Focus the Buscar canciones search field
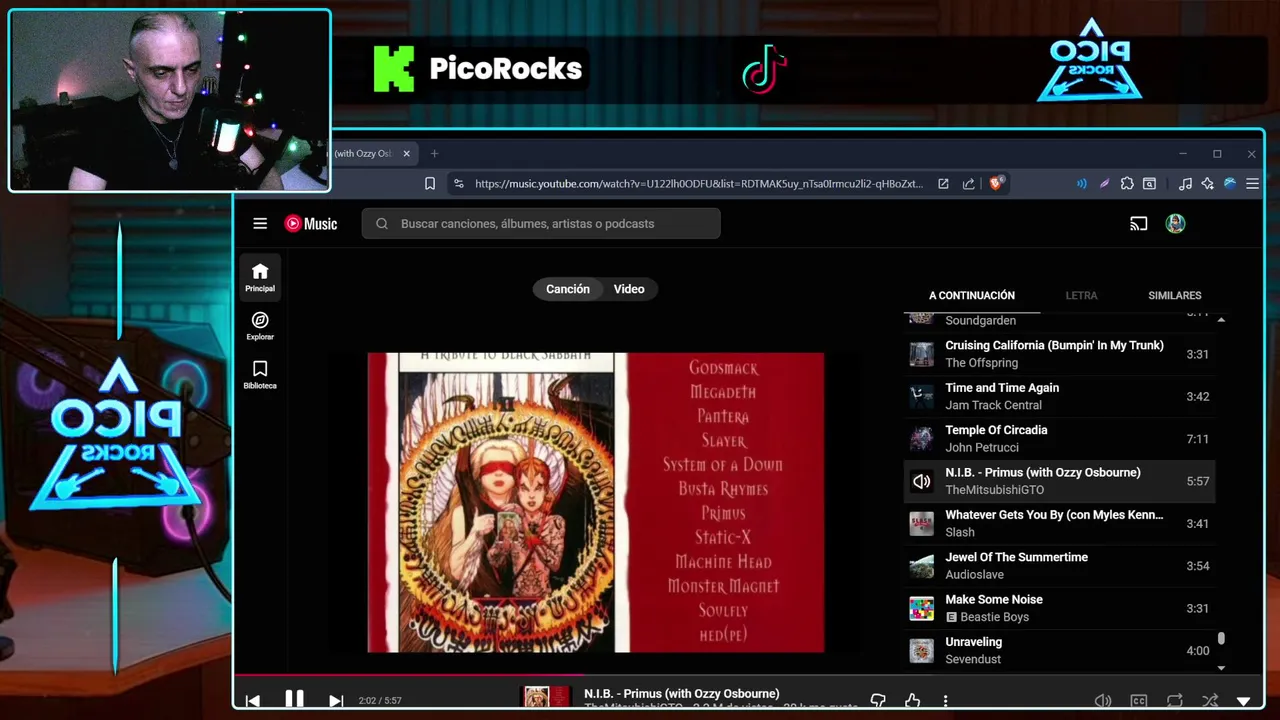 541,224
